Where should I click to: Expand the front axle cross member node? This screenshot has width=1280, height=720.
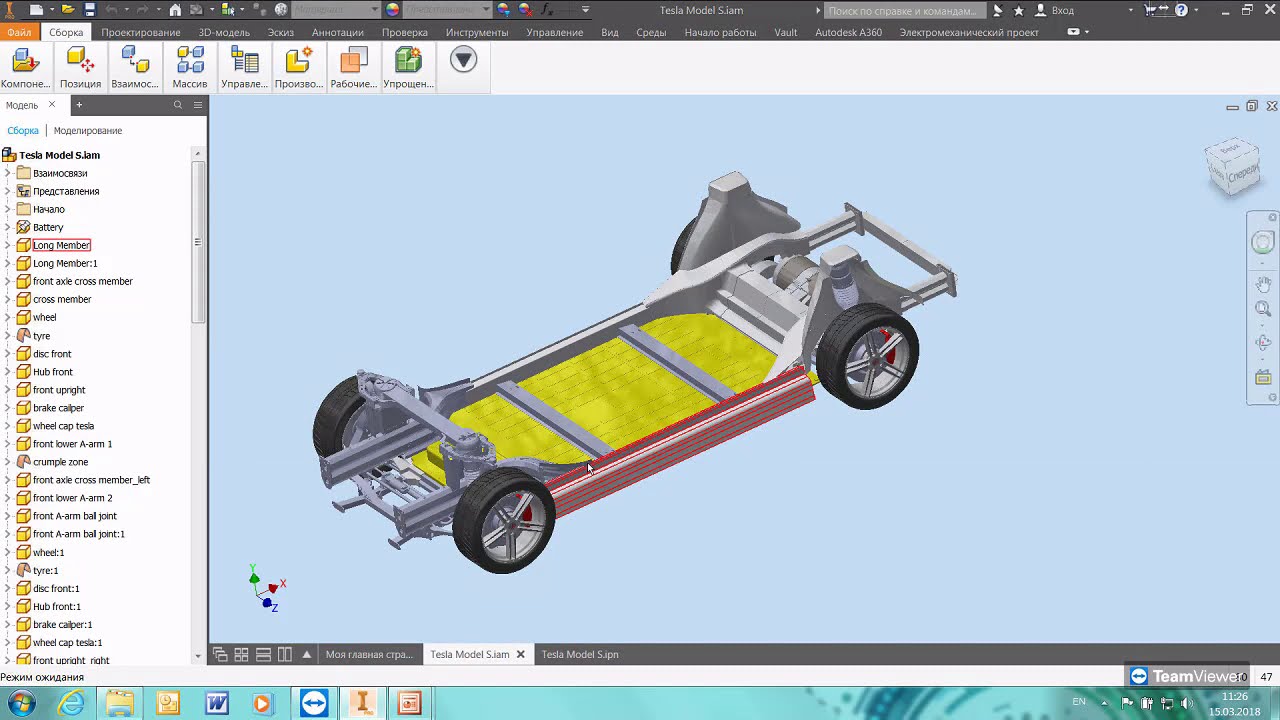[7, 281]
